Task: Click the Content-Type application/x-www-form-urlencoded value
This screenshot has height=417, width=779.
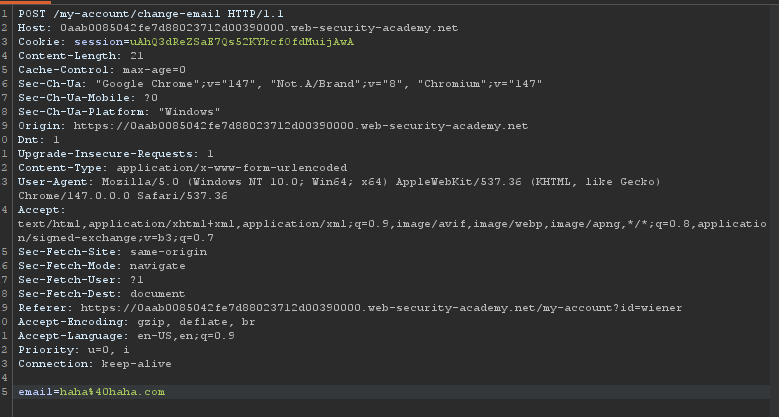Action: (x=232, y=167)
